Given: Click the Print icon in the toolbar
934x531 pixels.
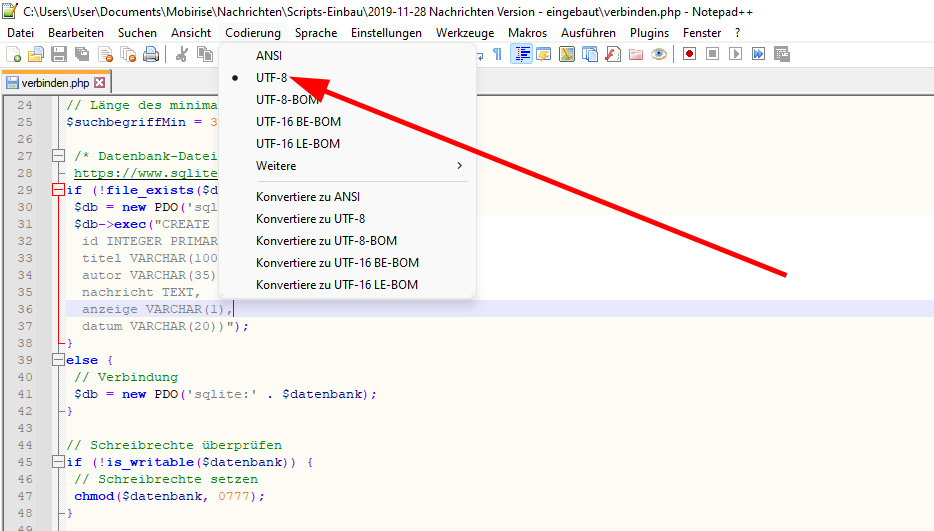Looking at the screenshot, I should point(151,54).
